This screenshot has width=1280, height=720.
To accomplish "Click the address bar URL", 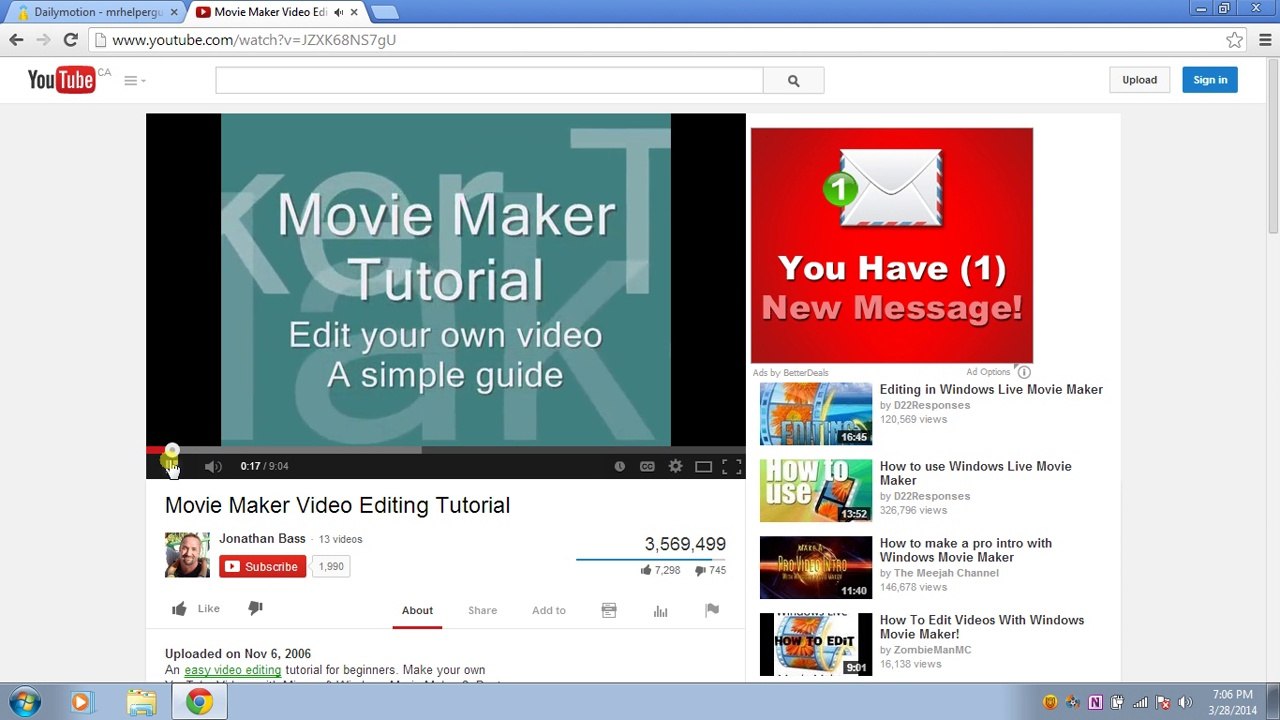I will point(254,40).
